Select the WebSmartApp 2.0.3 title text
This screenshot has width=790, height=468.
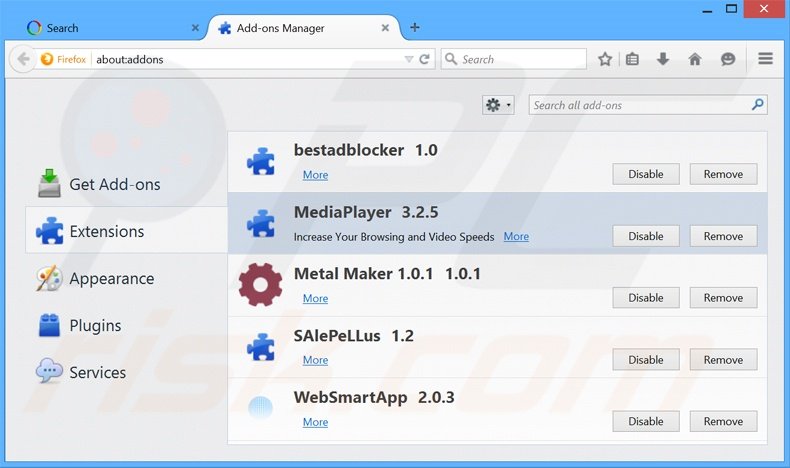tap(374, 397)
